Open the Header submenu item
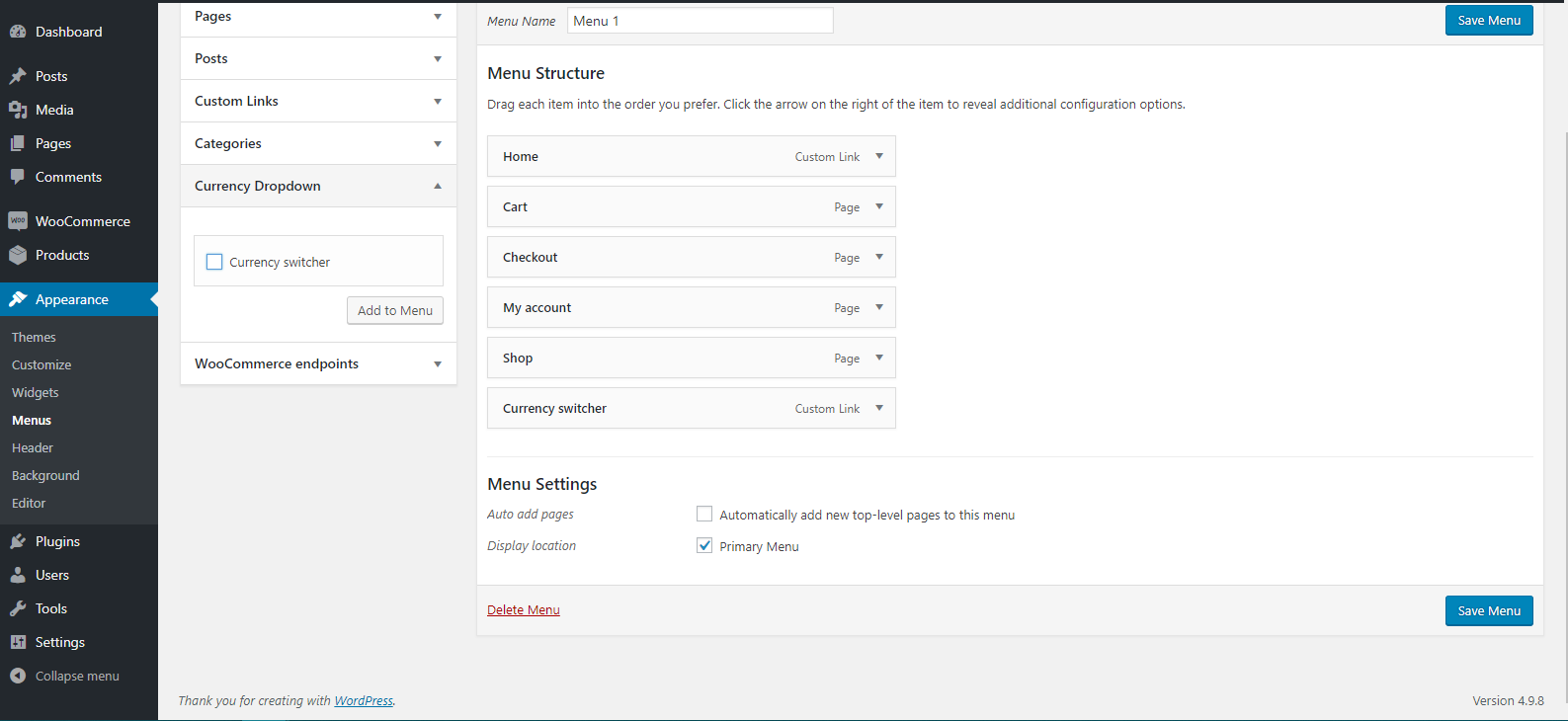This screenshot has height=721, width=1568. pos(33,447)
